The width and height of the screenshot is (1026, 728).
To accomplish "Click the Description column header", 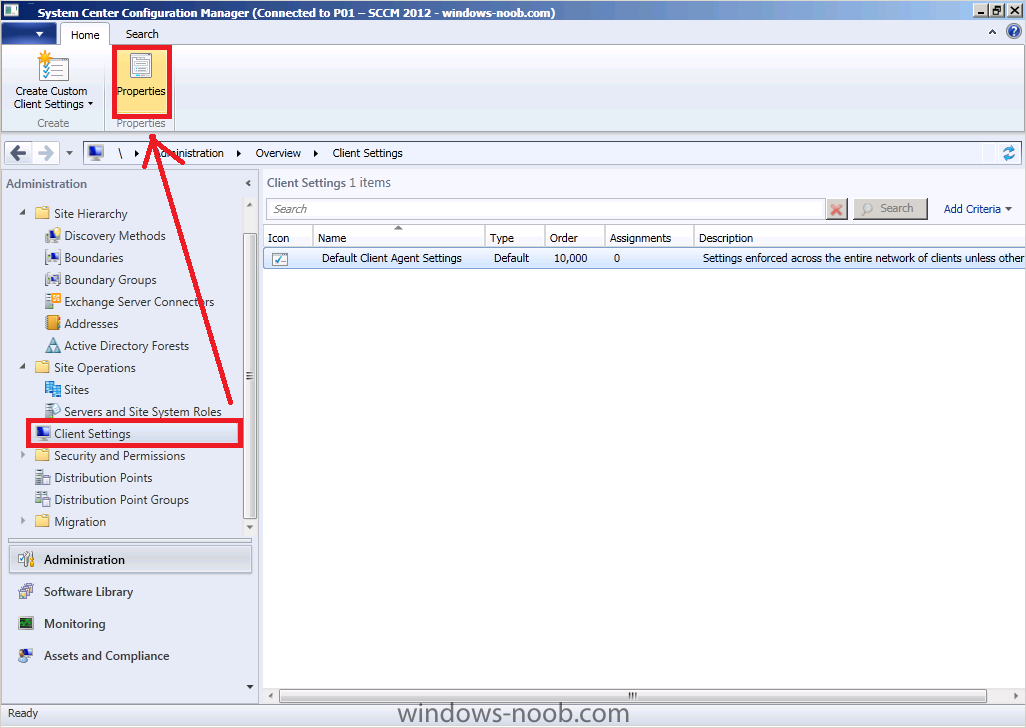I will (x=859, y=237).
